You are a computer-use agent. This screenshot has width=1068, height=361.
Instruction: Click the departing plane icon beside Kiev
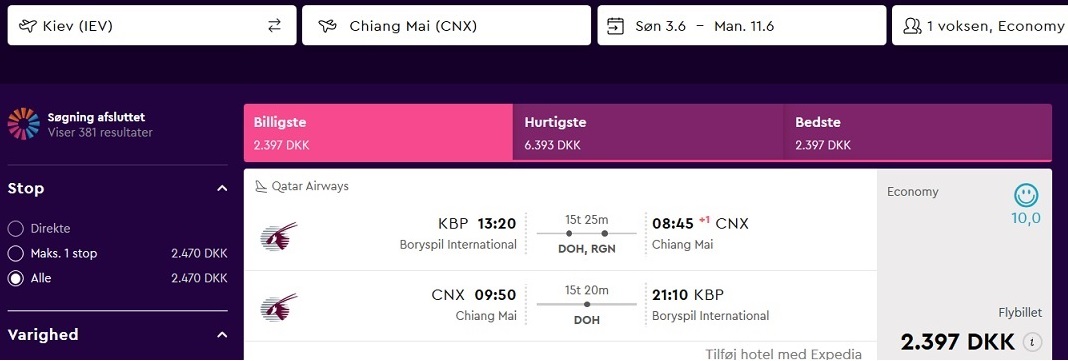27,26
